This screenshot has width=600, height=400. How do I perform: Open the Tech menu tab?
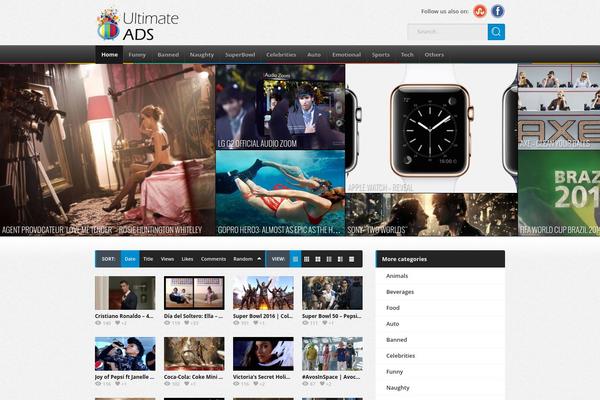[407, 55]
